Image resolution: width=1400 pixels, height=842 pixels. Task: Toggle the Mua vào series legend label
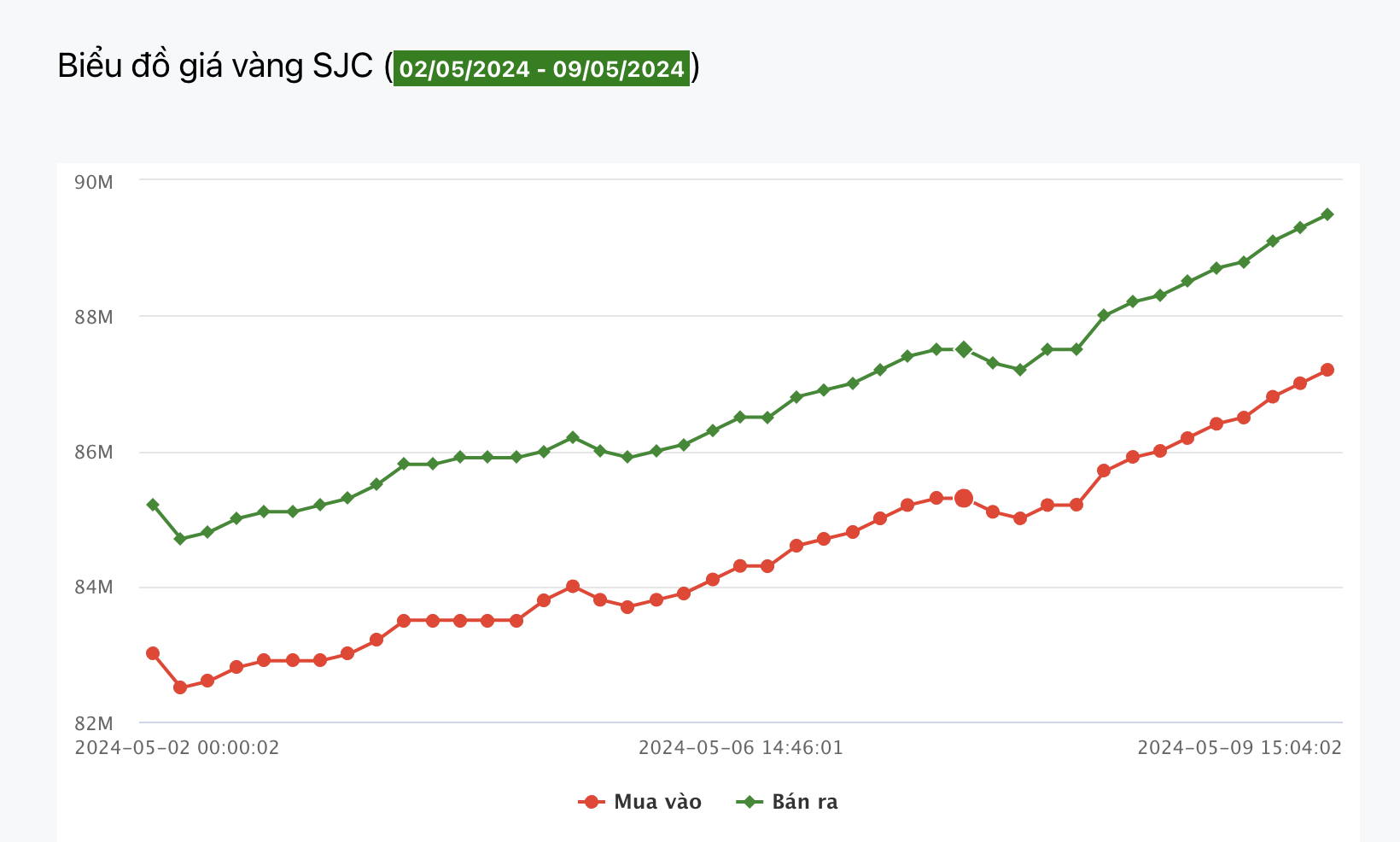pyautogui.click(x=657, y=802)
